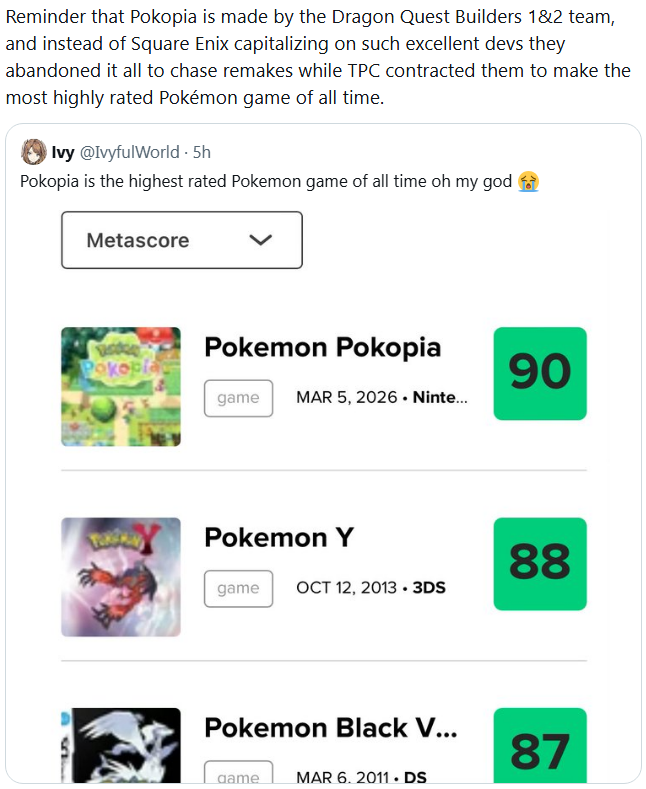Click the Pokemon Black Version title

[330, 727]
